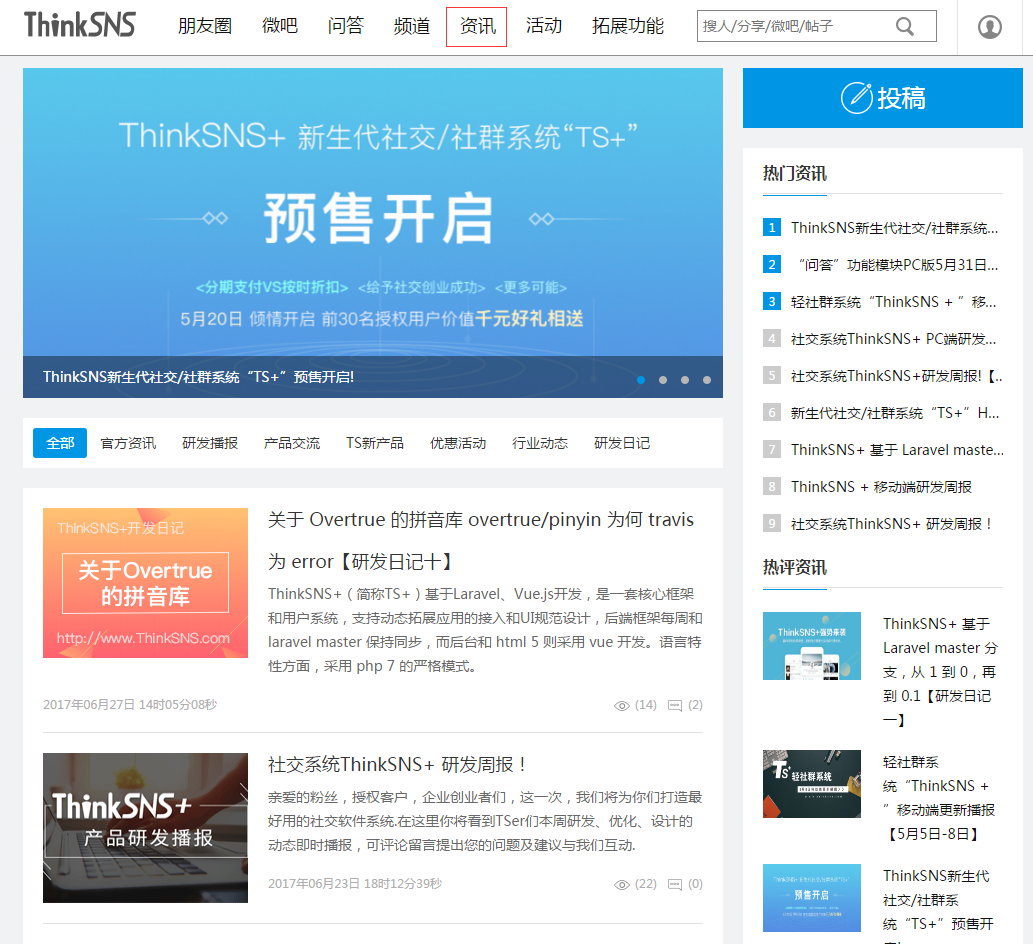Open comments icon on the Overtrue article
This screenshot has height=944, width=1033.
(x=676, y=705)
